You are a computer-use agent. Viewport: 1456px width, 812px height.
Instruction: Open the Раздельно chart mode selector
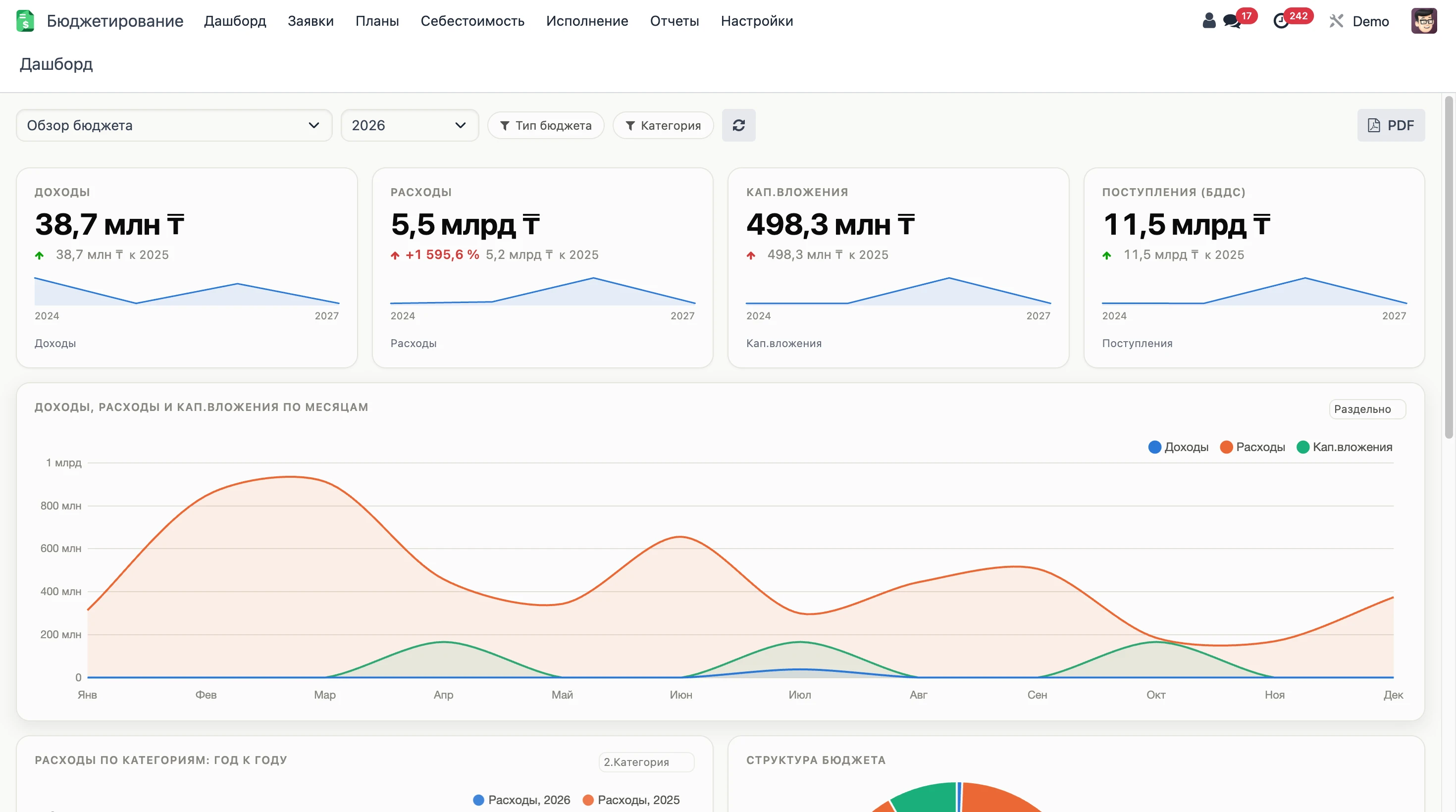click(x=1367, y=408)
